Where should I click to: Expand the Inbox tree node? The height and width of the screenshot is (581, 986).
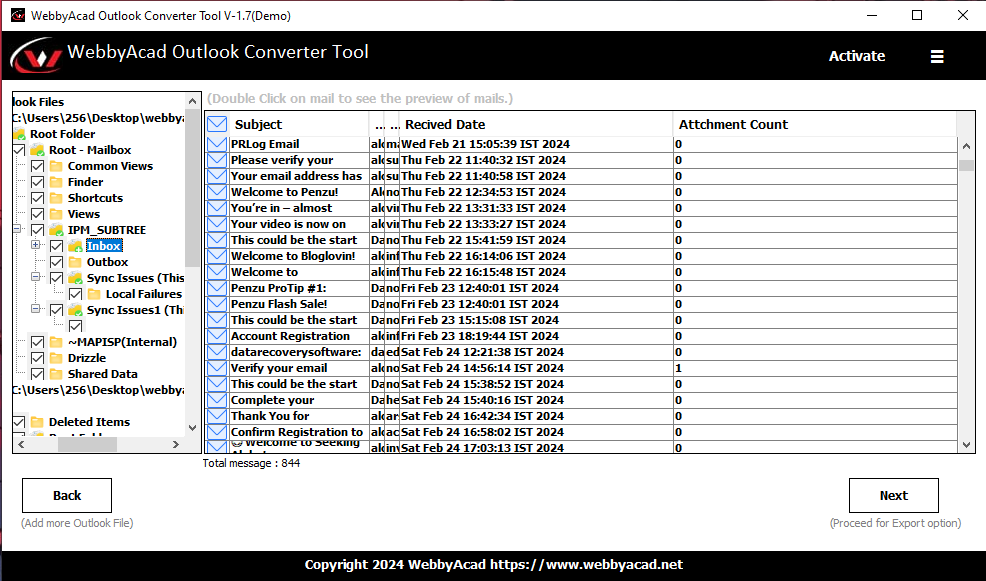pyautogui.click(x=36, y=245)
